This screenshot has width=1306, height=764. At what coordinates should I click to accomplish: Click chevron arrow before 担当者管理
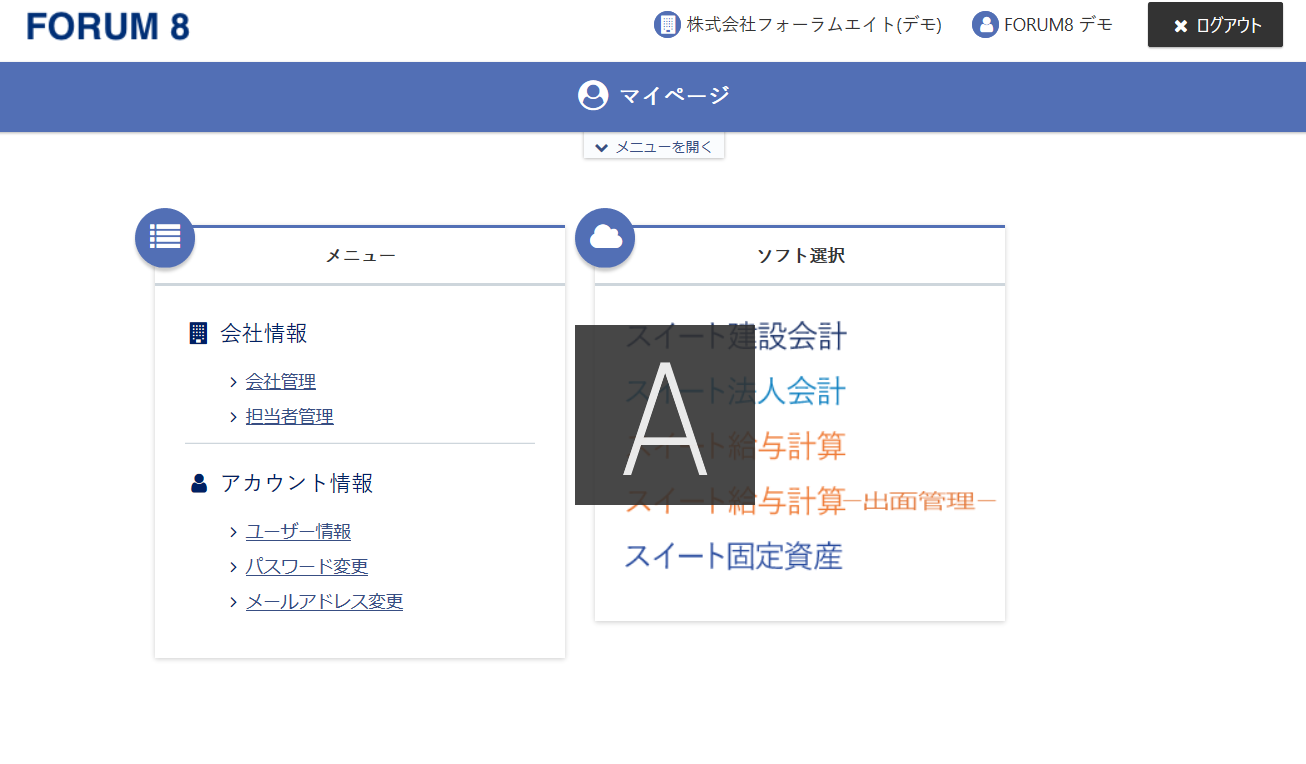pos(233,417)
